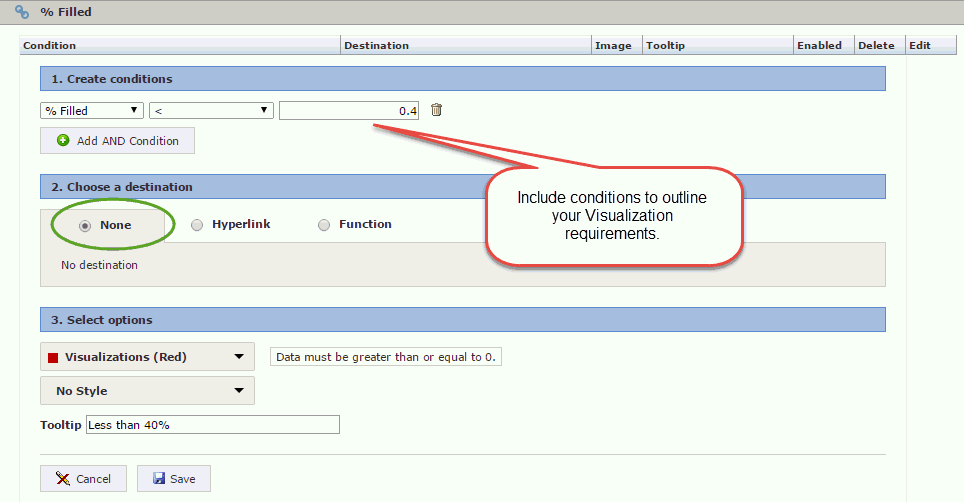Select the Hyperlink destination radio button
The image size is (964, 502).
tap(197, 225)
